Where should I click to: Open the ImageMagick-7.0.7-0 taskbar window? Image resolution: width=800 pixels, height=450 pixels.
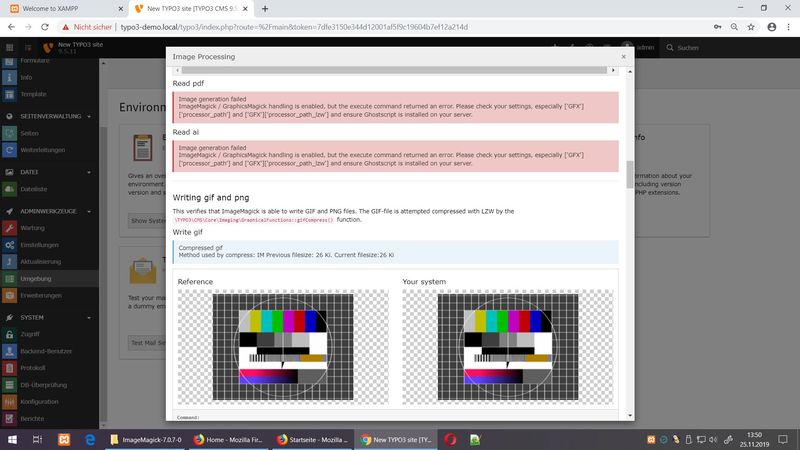click(x=146, y=439)
